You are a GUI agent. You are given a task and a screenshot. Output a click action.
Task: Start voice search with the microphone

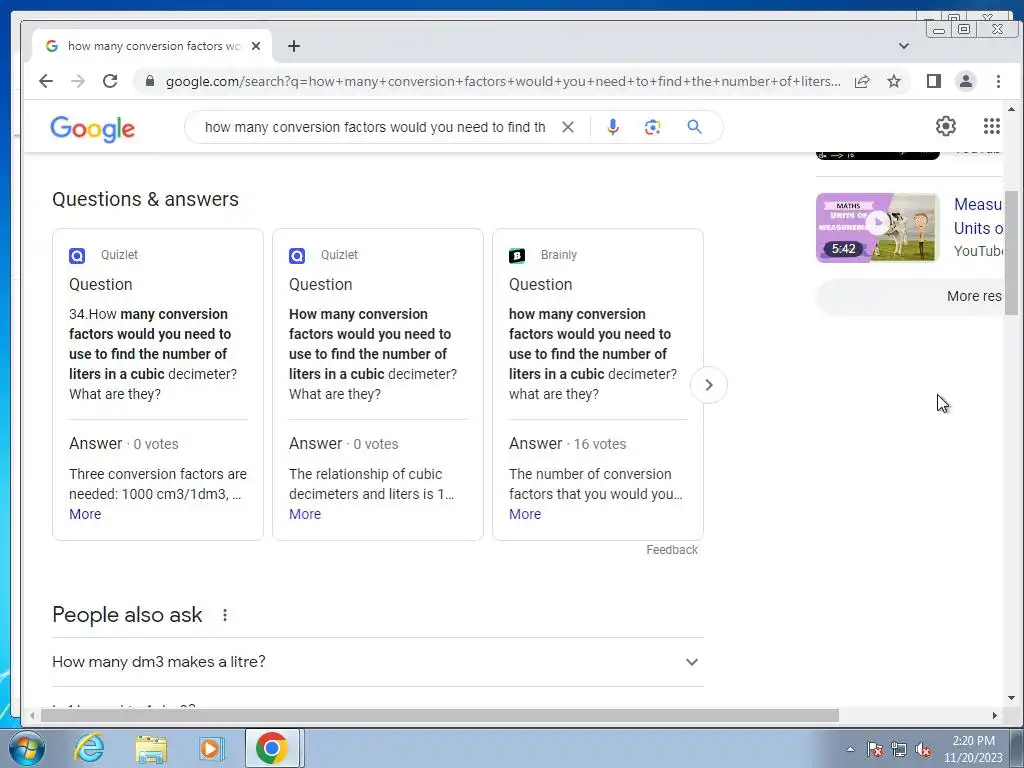[x=613, y=127]
